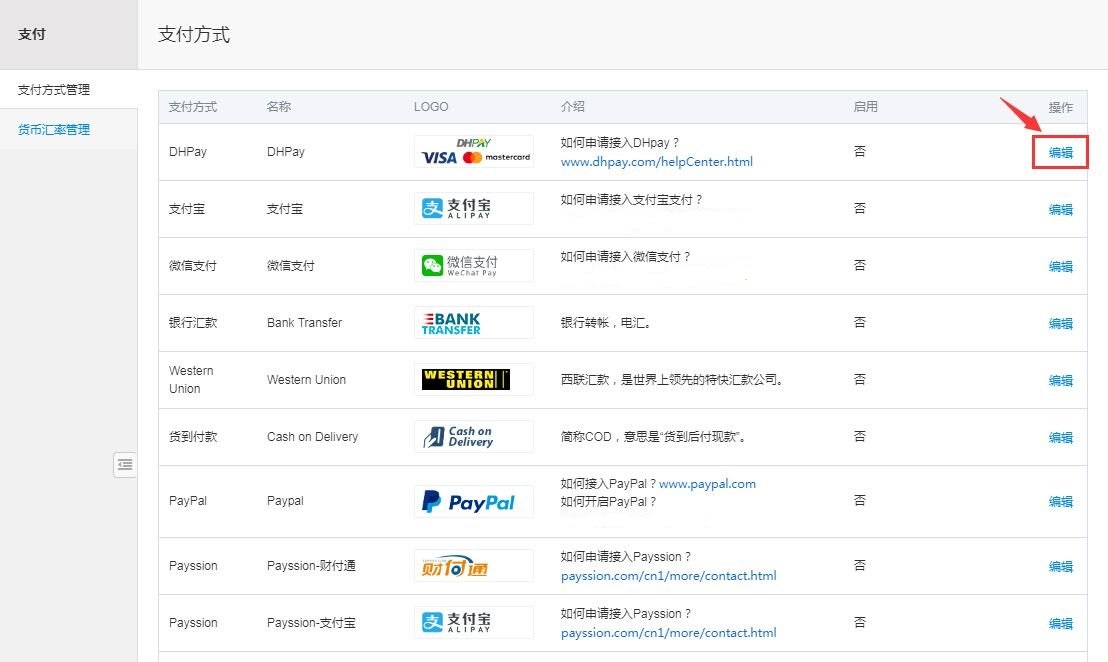Click the Alipay logo in 支付宝 row
The image size is (1108, 662).
pos(473,209)
